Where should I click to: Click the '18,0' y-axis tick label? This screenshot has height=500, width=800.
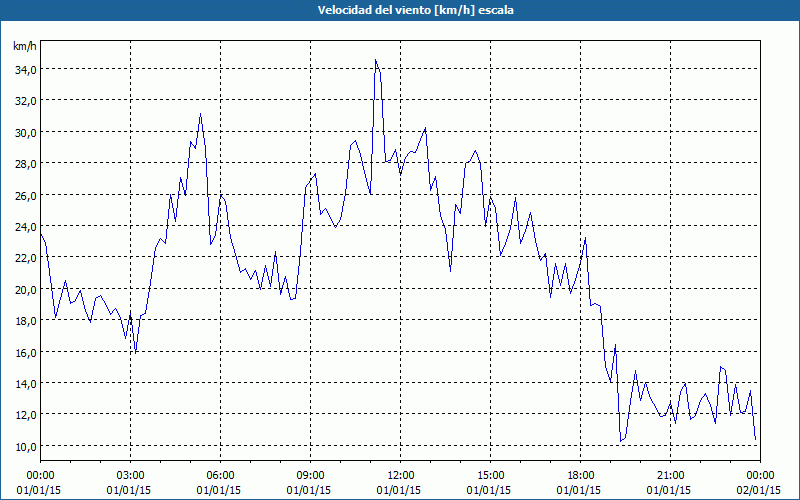(25, 320)
